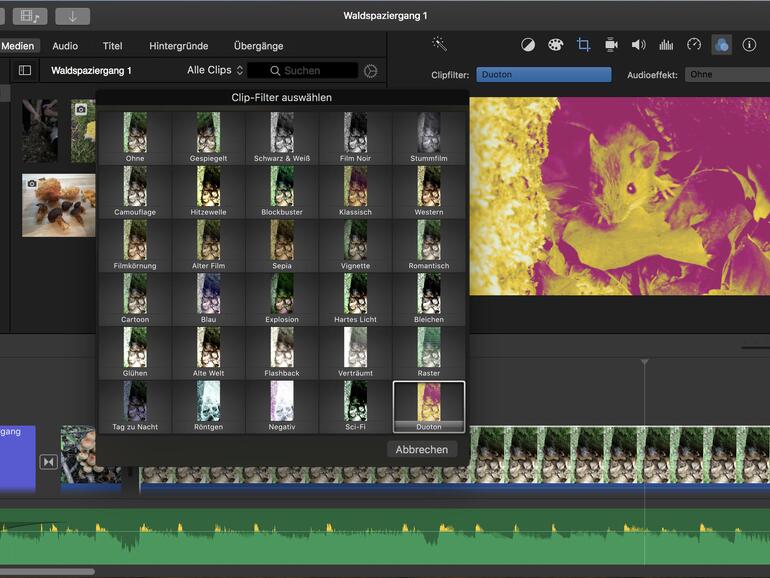Viewport: 770px width, 578px height.
Task: Click the transition icon between timeline clips
Action: tap(48, 462)
